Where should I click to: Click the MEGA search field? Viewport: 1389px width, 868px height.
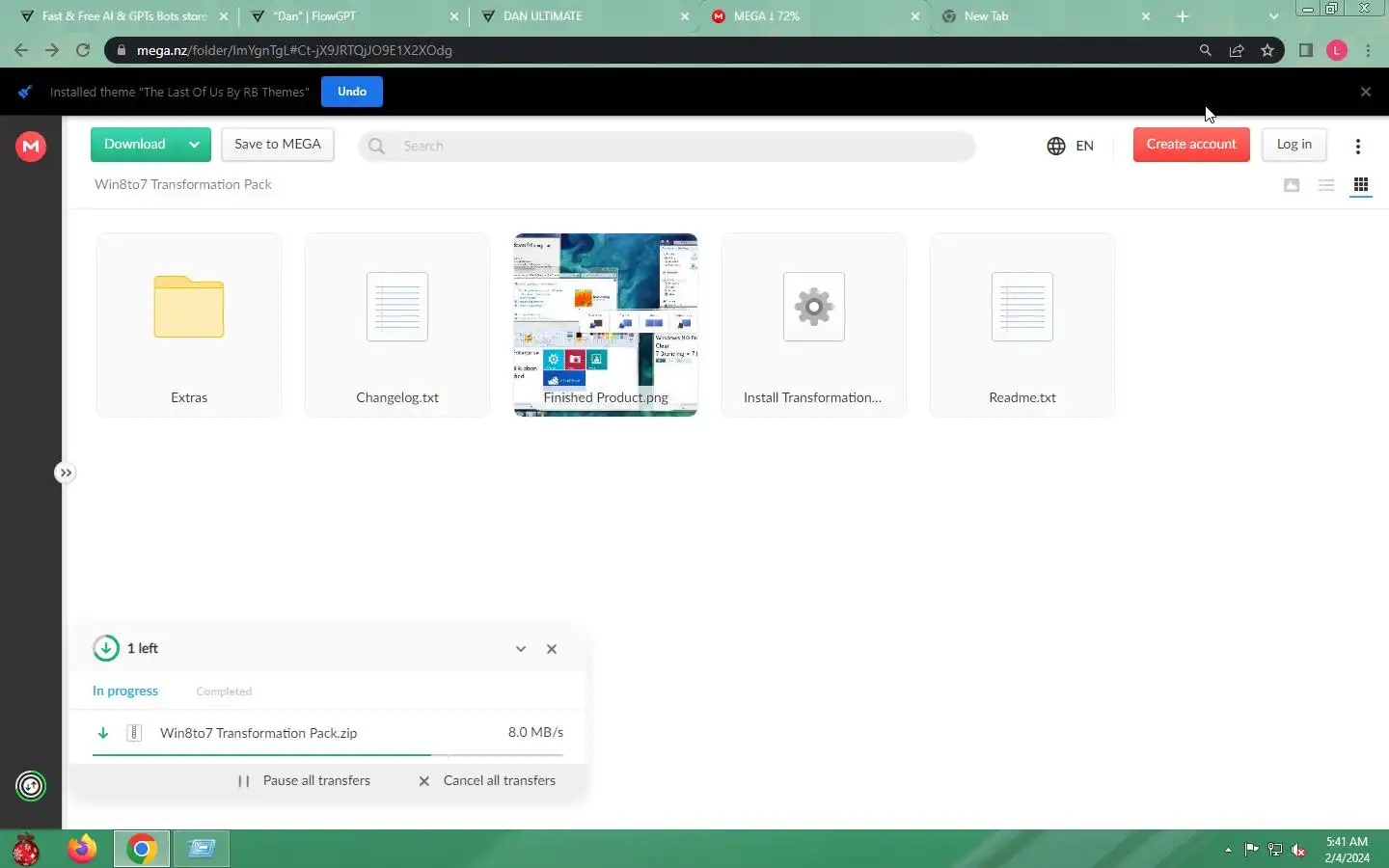[x=667, y=146]
